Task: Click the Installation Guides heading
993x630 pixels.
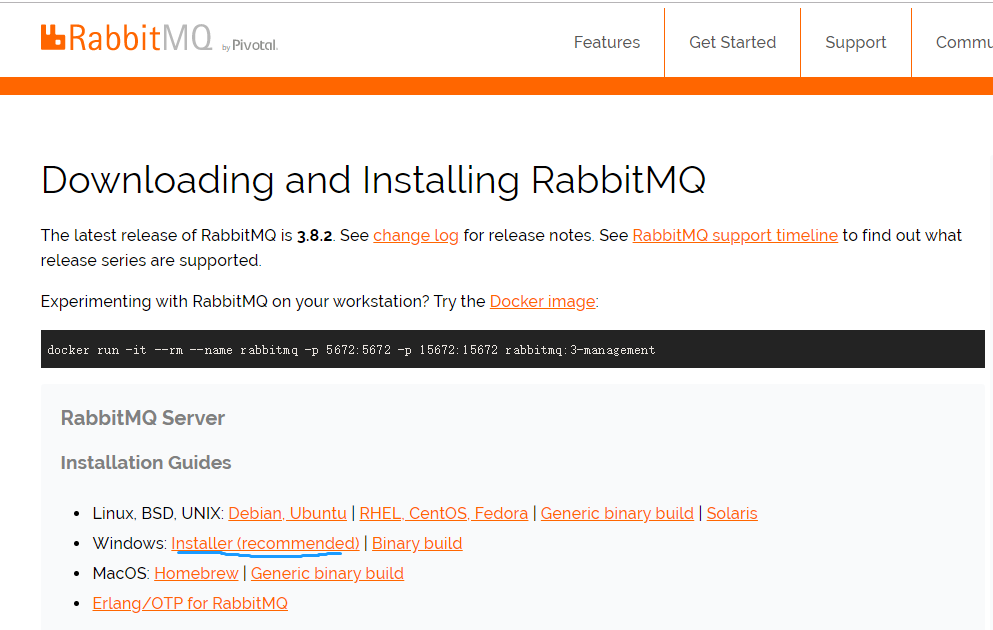Action: point(146,463)
